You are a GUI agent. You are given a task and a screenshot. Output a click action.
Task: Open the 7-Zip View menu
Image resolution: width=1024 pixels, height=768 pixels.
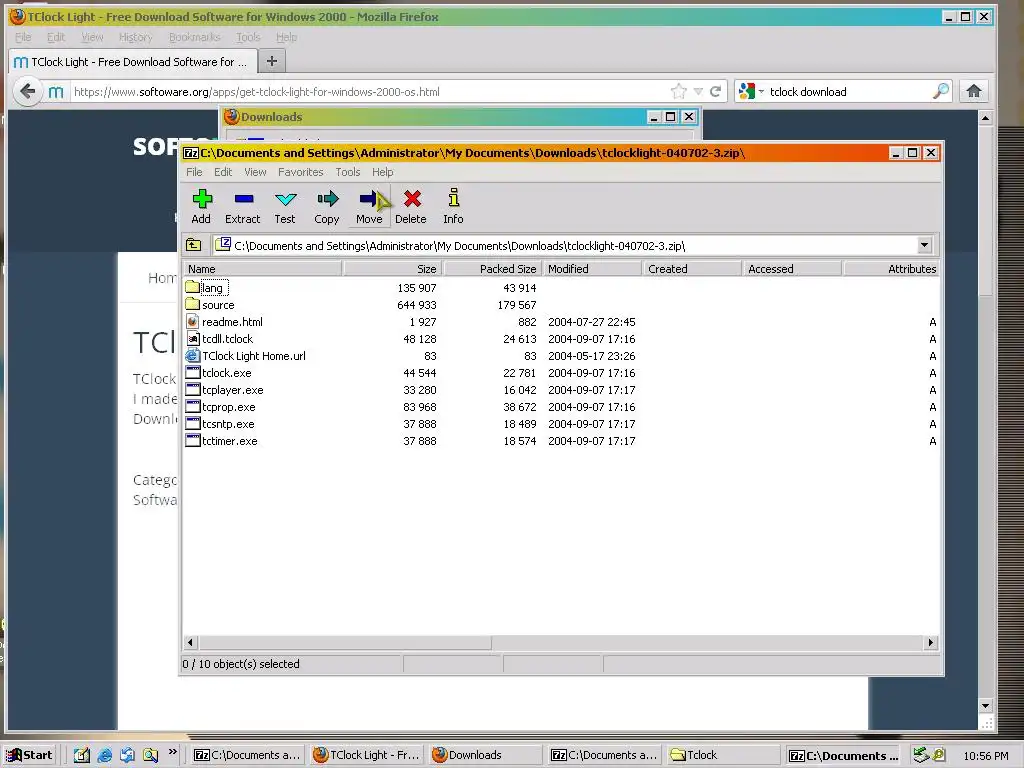(255, 172)
